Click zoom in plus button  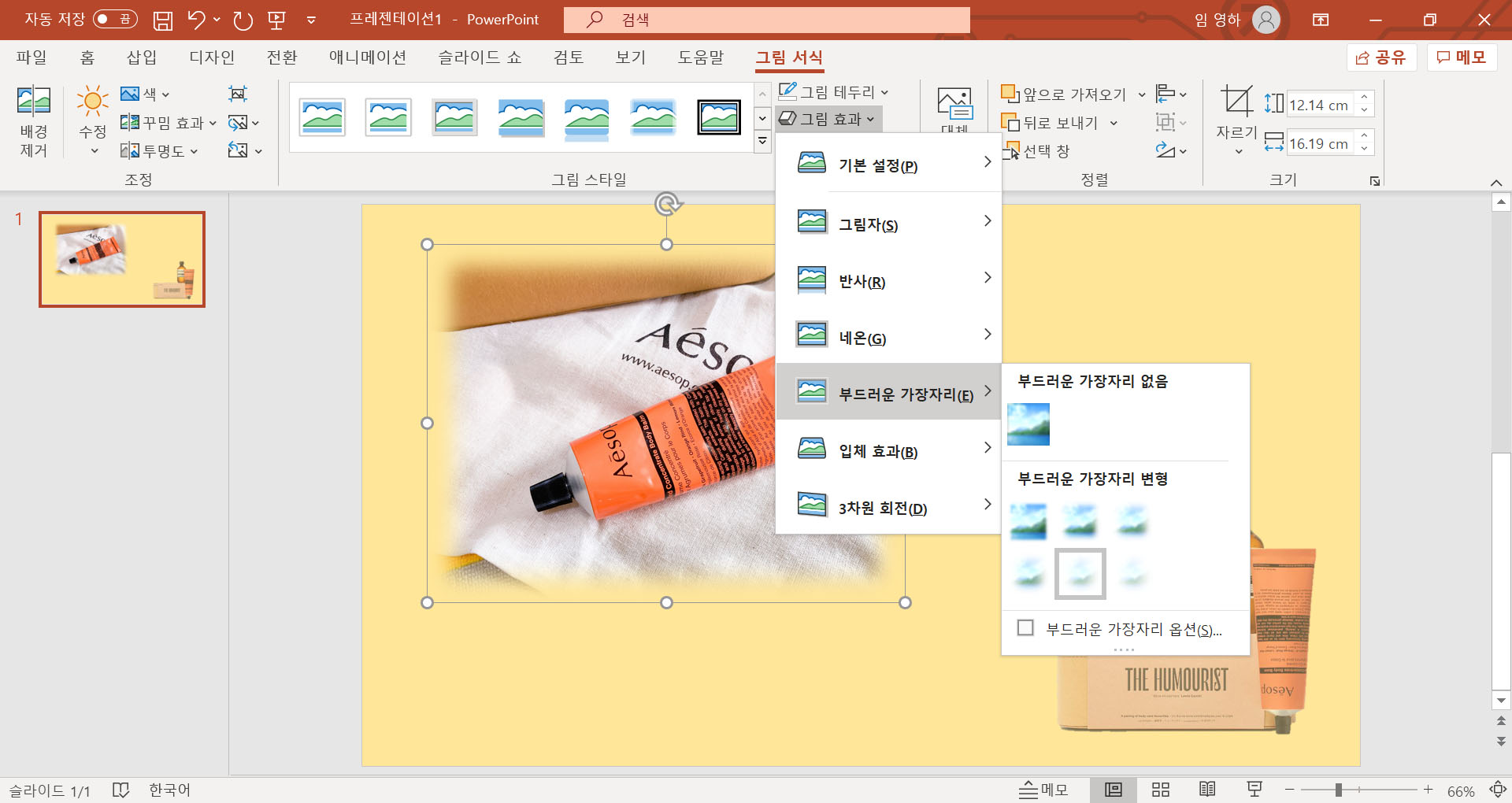1428,790
